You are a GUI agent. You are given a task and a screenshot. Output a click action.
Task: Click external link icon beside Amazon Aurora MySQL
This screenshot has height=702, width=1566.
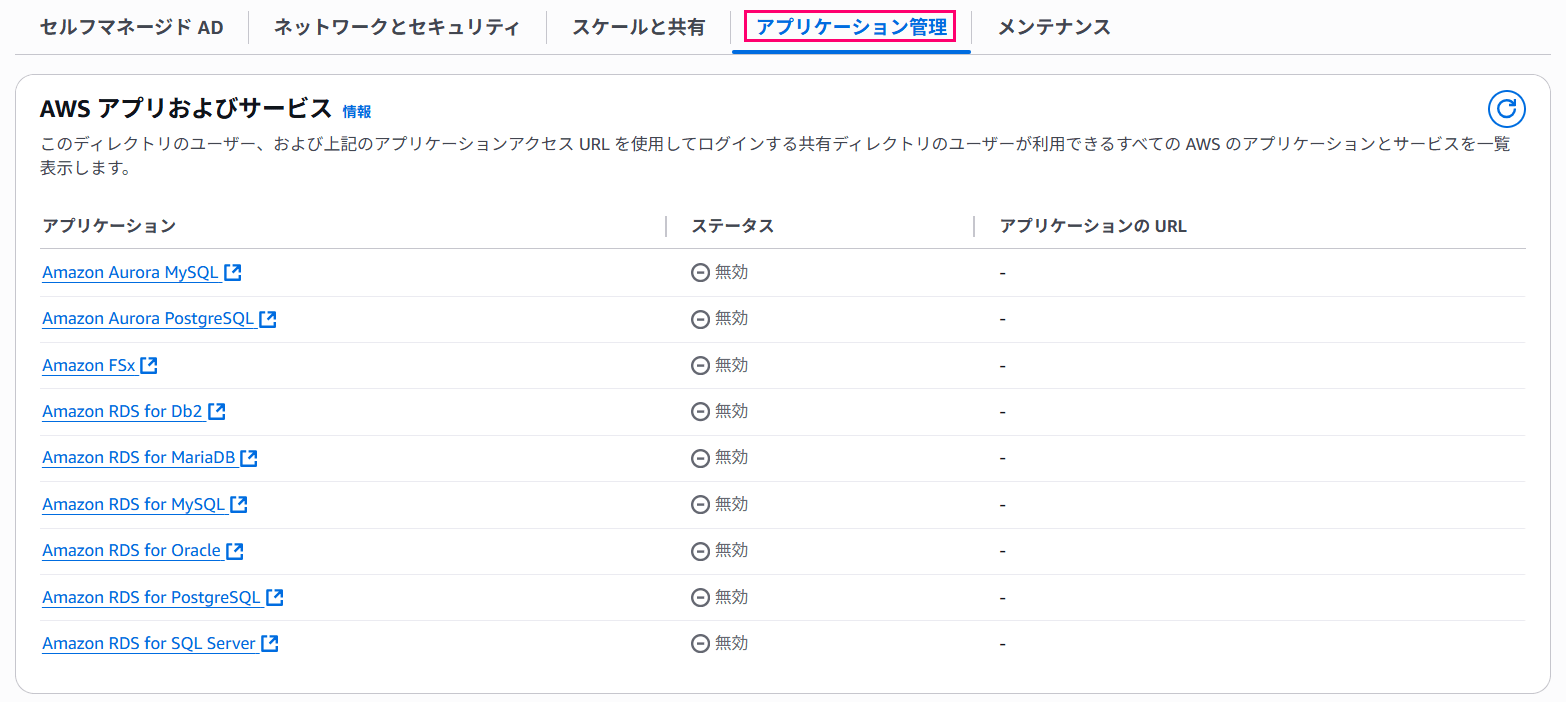(x=233, y=272)
